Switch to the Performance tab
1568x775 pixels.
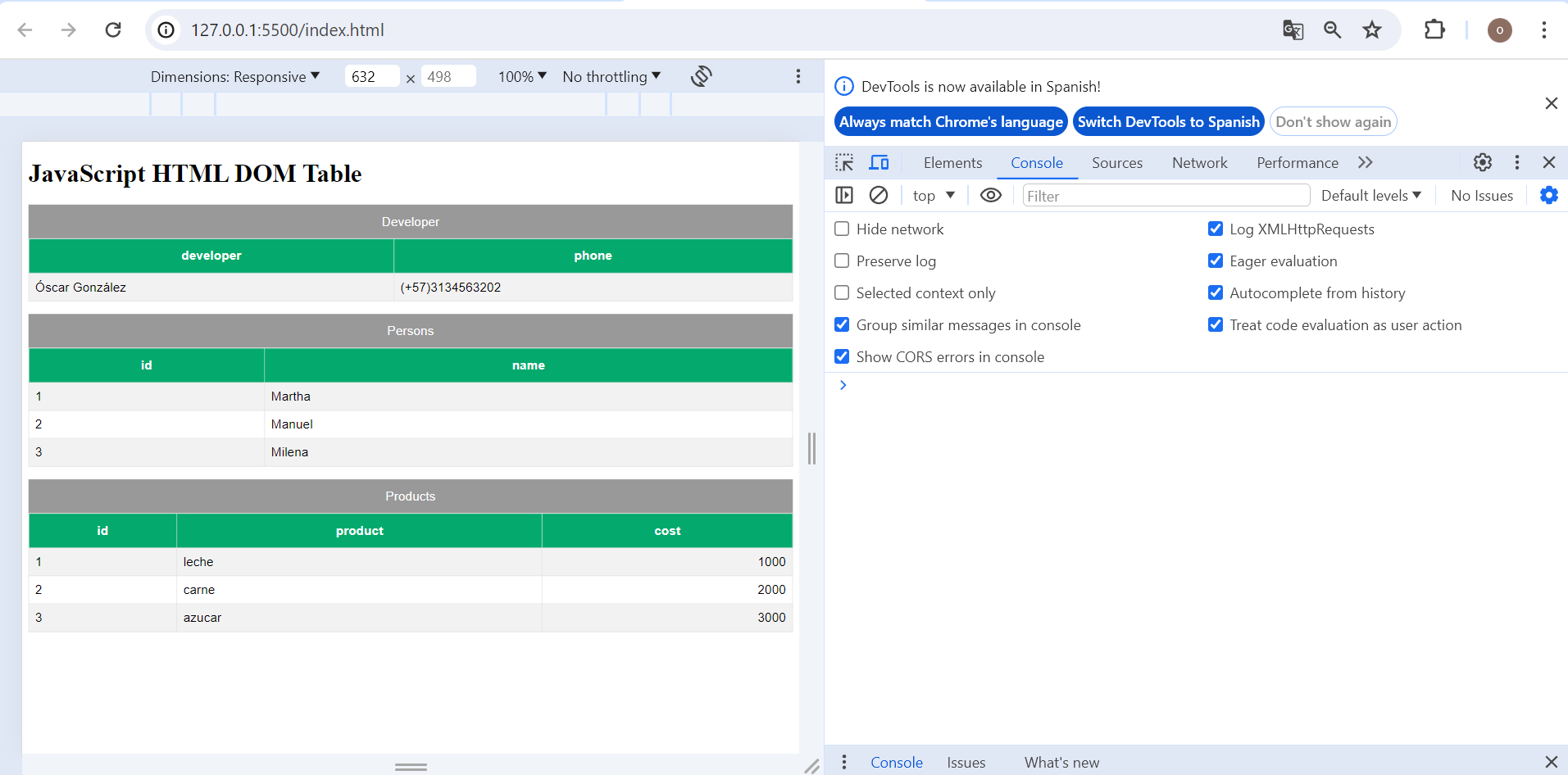click(1298, 162)
